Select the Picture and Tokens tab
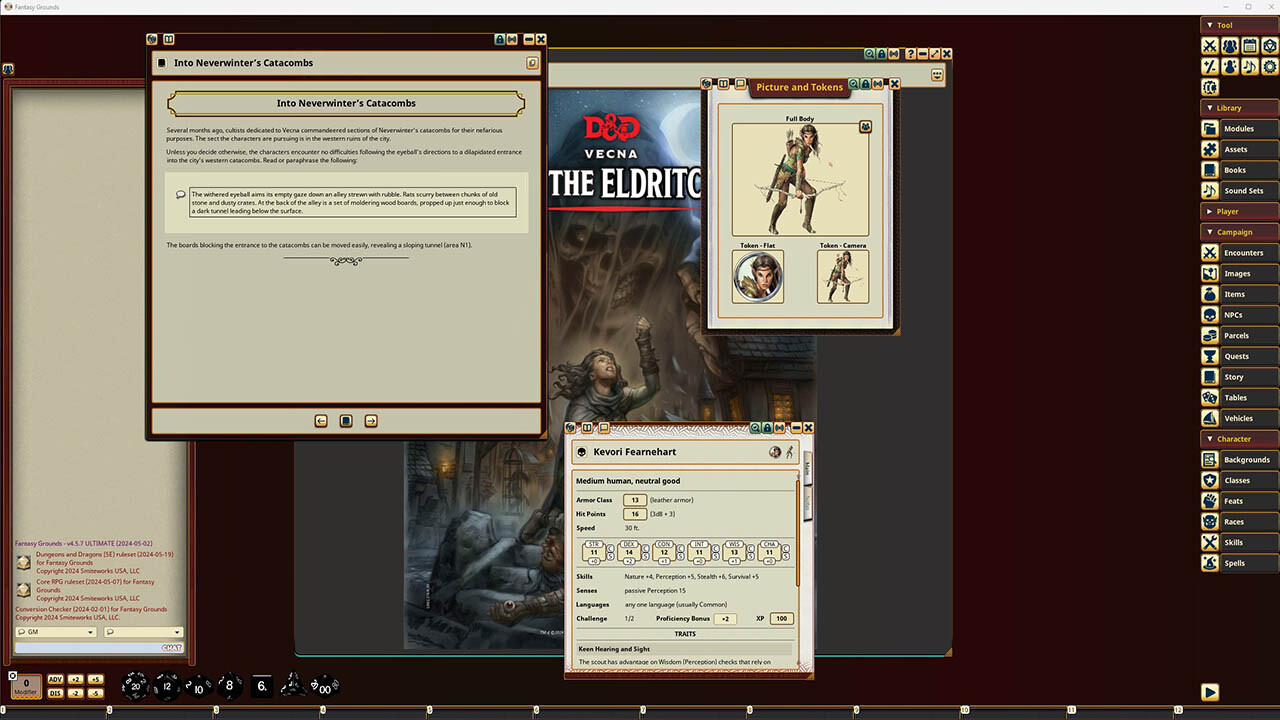Screen dimensions: 1280x720 [799, 87]
